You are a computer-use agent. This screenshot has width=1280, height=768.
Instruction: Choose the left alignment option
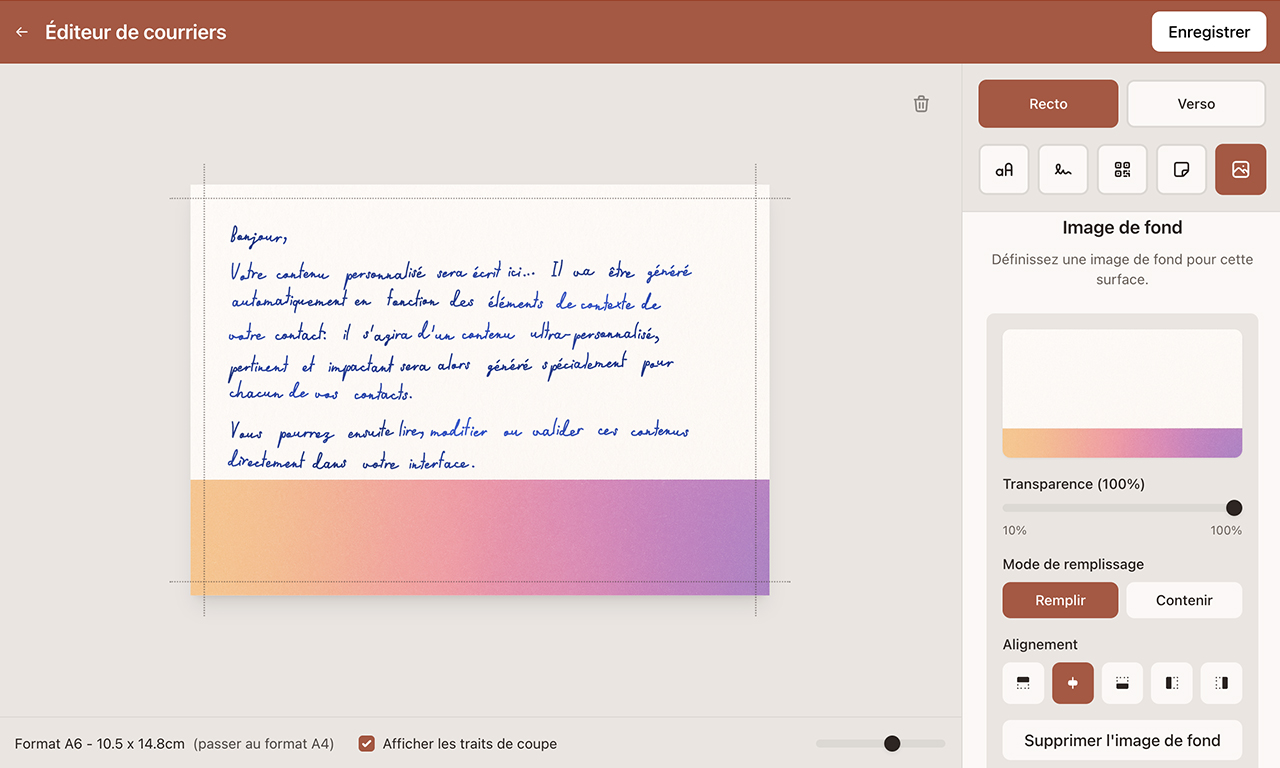[x=1171, y=683]
